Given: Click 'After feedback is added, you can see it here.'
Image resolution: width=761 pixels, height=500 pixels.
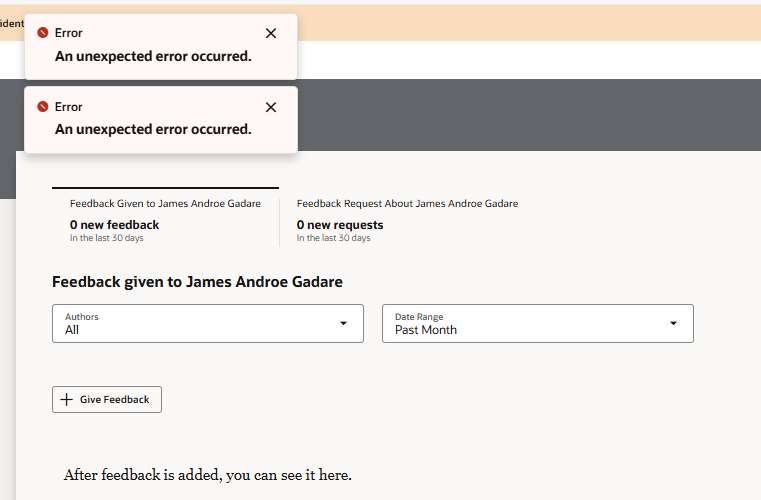Looking at the screenshot, I should click(x=208, y=475).
